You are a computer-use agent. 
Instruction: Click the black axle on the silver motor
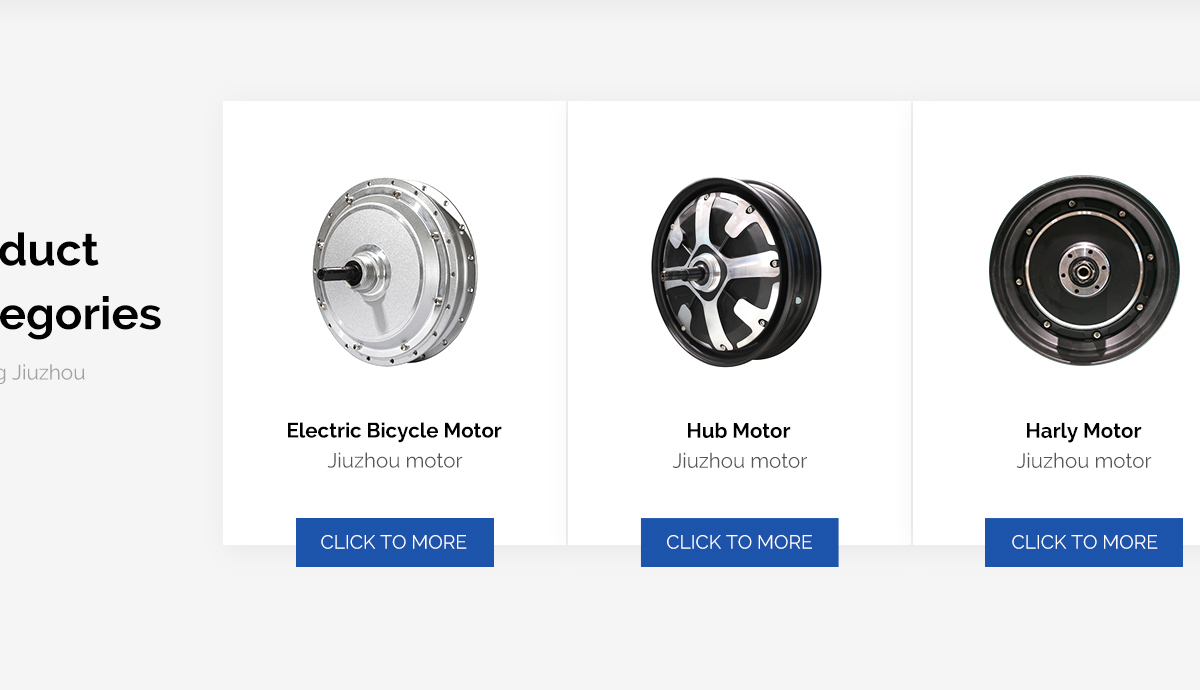coord(340,271)
